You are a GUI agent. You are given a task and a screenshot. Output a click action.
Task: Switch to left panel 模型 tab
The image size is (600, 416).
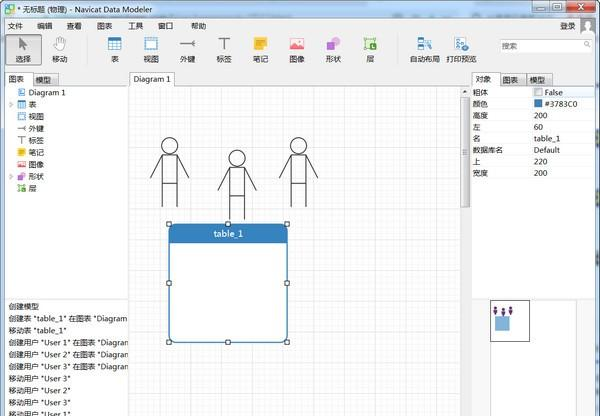[x=46, y=80]
